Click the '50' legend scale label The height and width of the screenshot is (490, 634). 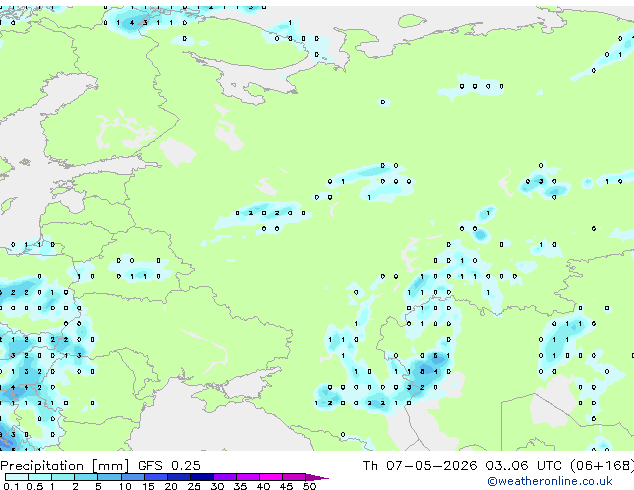309,486
